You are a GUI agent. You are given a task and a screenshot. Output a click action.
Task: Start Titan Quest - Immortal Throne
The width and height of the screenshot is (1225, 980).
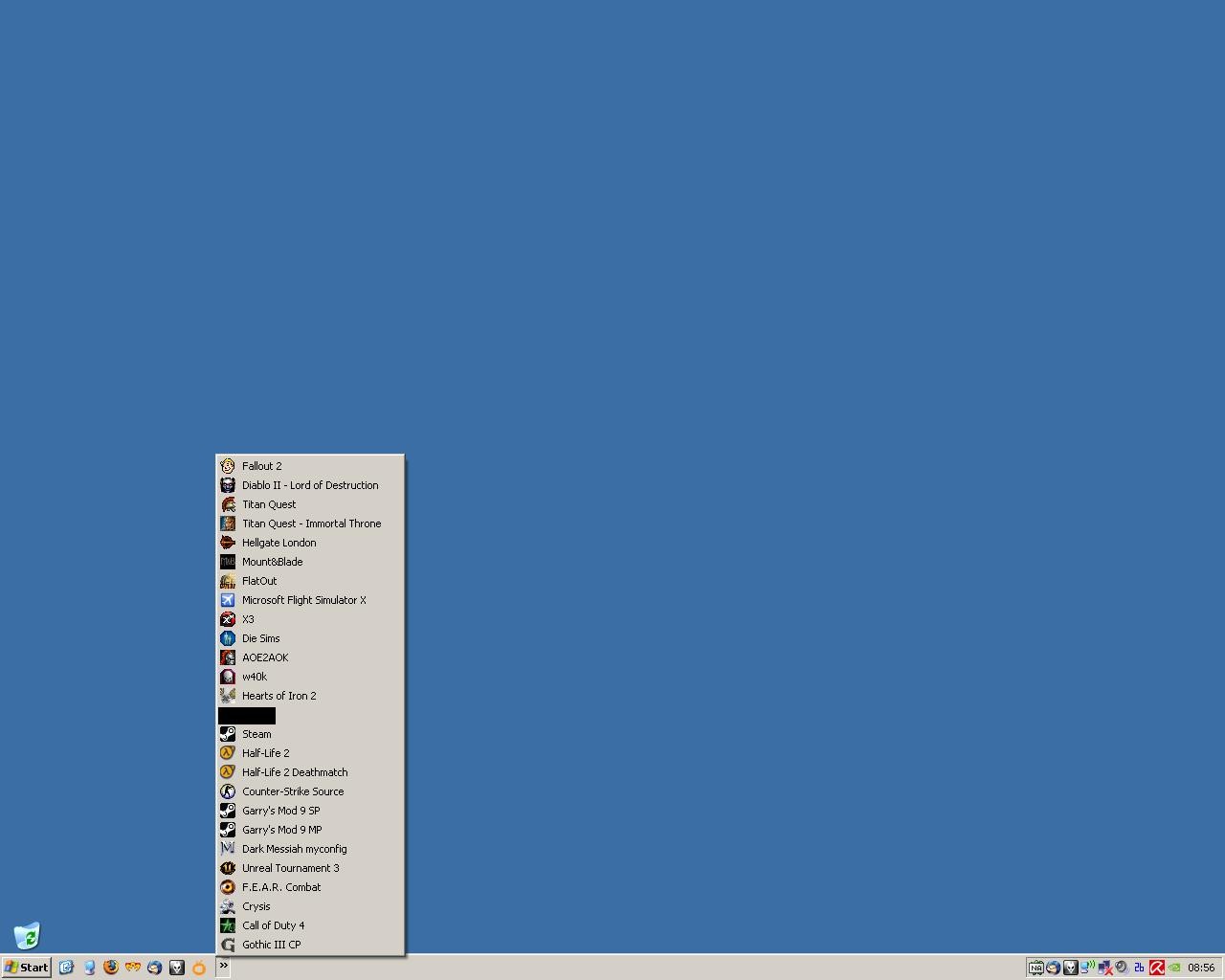[x=310, y=523]
